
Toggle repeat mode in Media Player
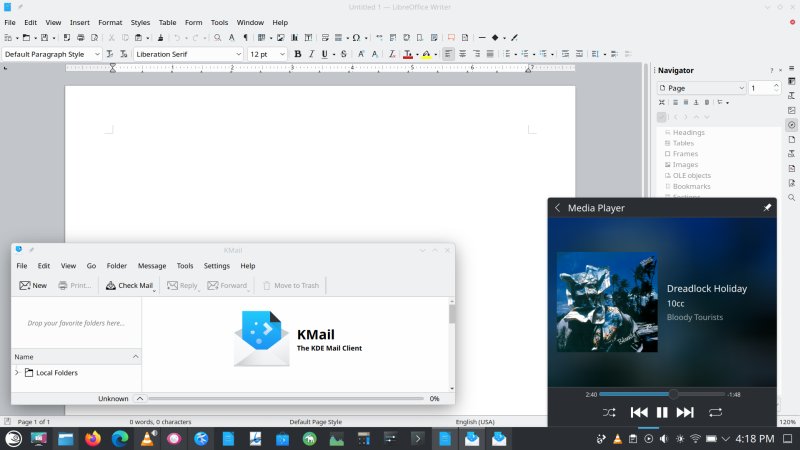point(715,412)
